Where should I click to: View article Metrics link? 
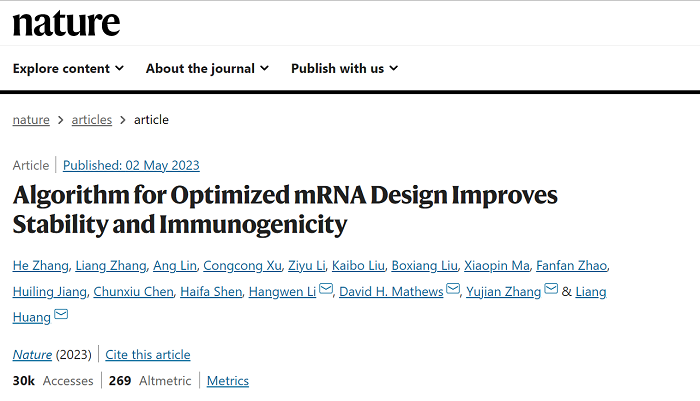tap(228, 380)
